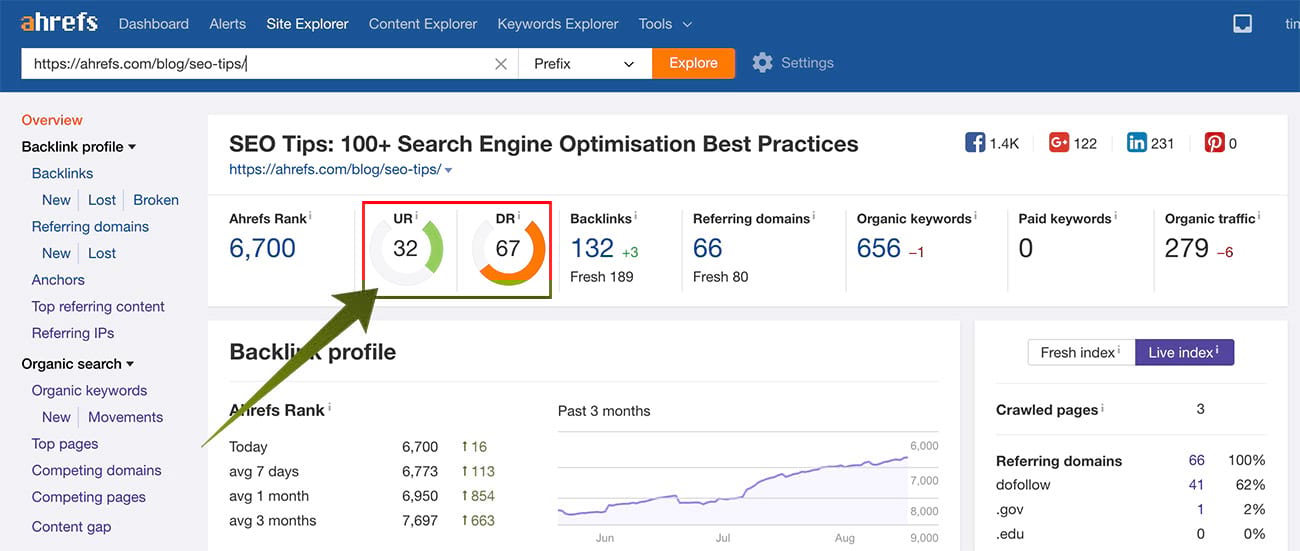This screenshot has width=1300, height=551.
Task: Click the DR 67 rating gauge
Action: (x=508, y=249)
